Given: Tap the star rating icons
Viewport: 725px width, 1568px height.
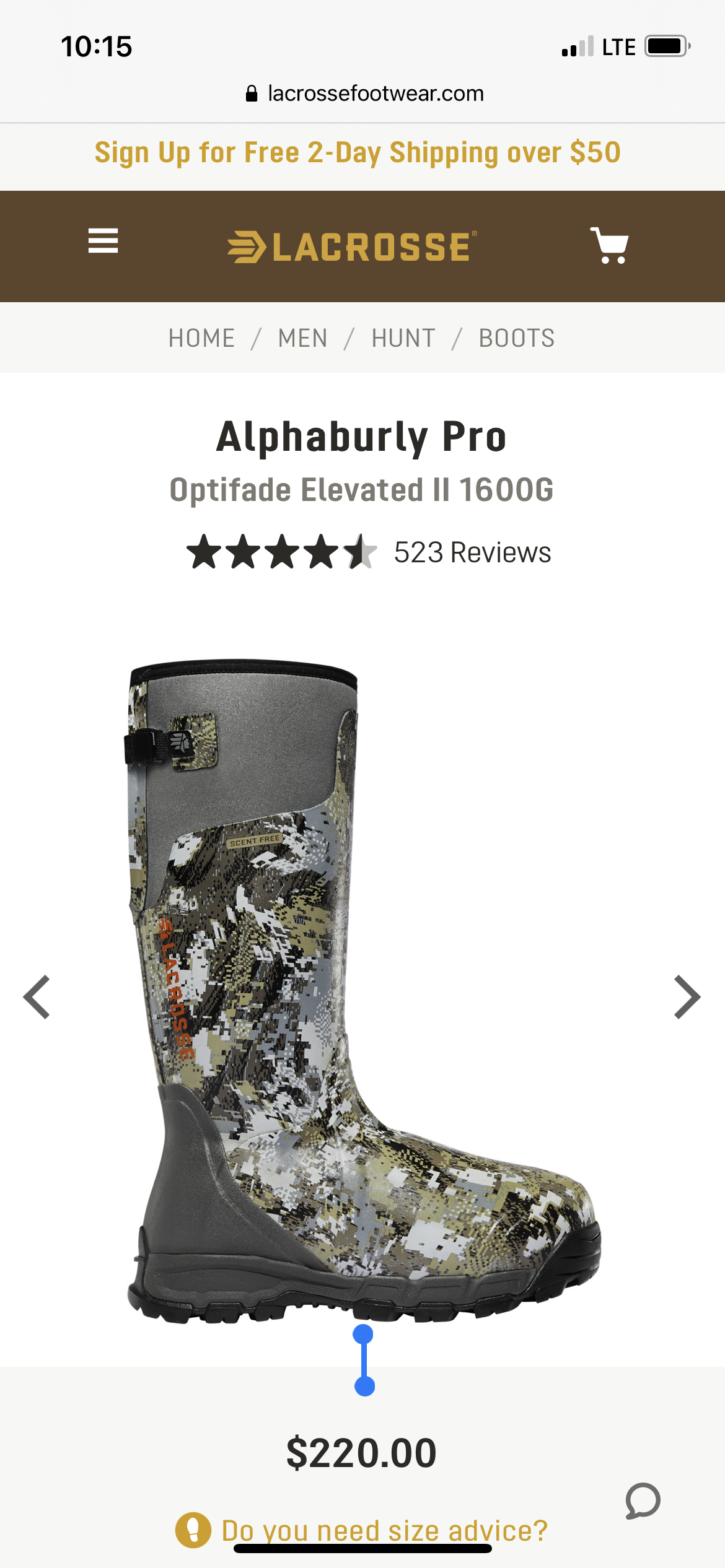Looking at the screenshot, I should pyautogui.click(x=282, y=552).
